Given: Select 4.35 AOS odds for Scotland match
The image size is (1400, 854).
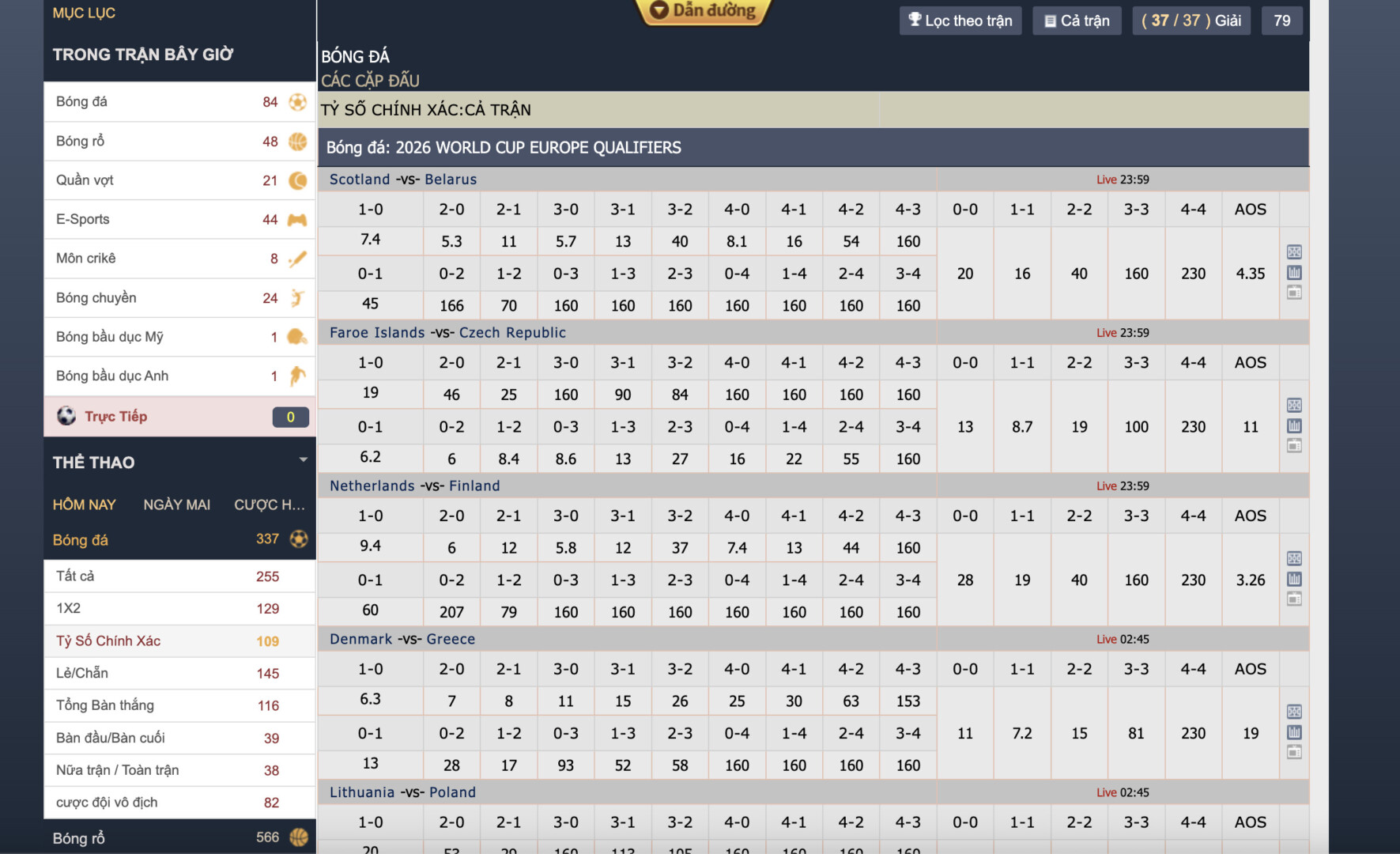Looking at the screenshot, I should (x=1250, y=274).
